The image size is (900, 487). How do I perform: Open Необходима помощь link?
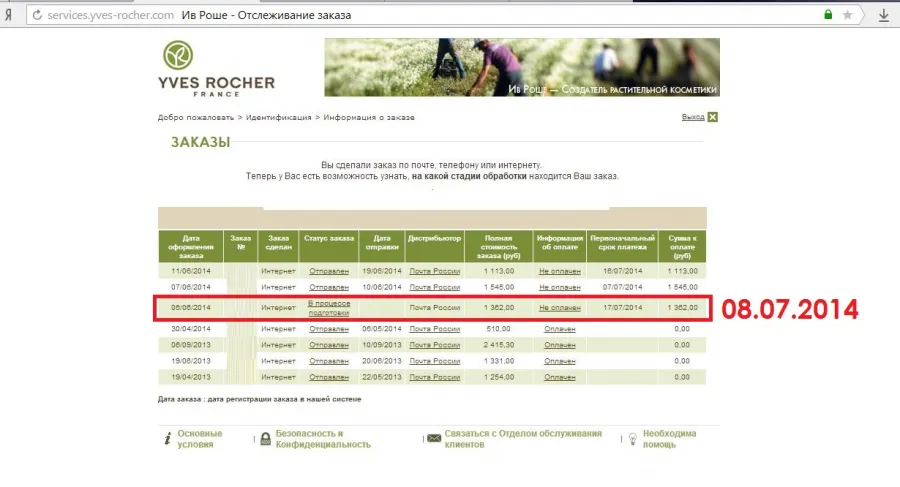[669, 439]
